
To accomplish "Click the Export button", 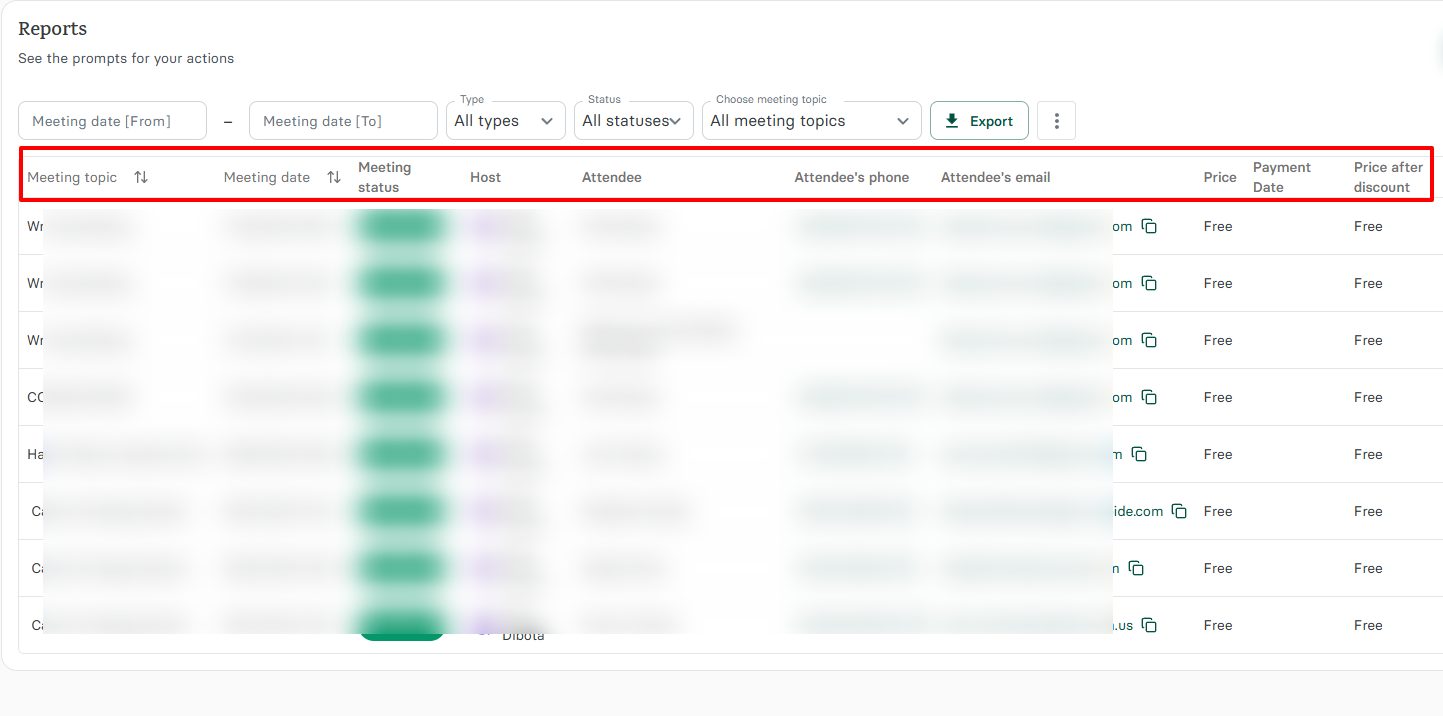I will pos(979,120).
